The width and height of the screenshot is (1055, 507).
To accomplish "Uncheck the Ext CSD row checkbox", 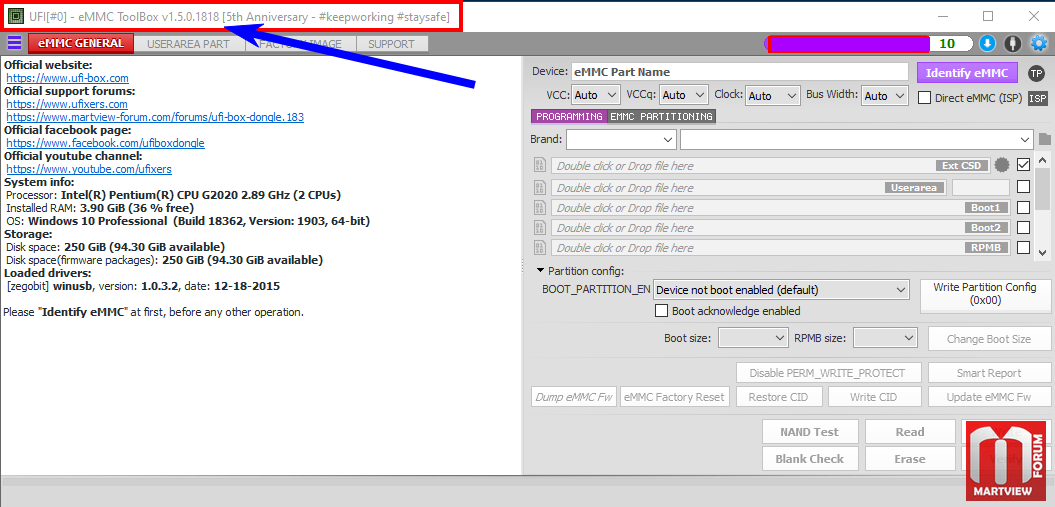I will (x=1023, y=164).
